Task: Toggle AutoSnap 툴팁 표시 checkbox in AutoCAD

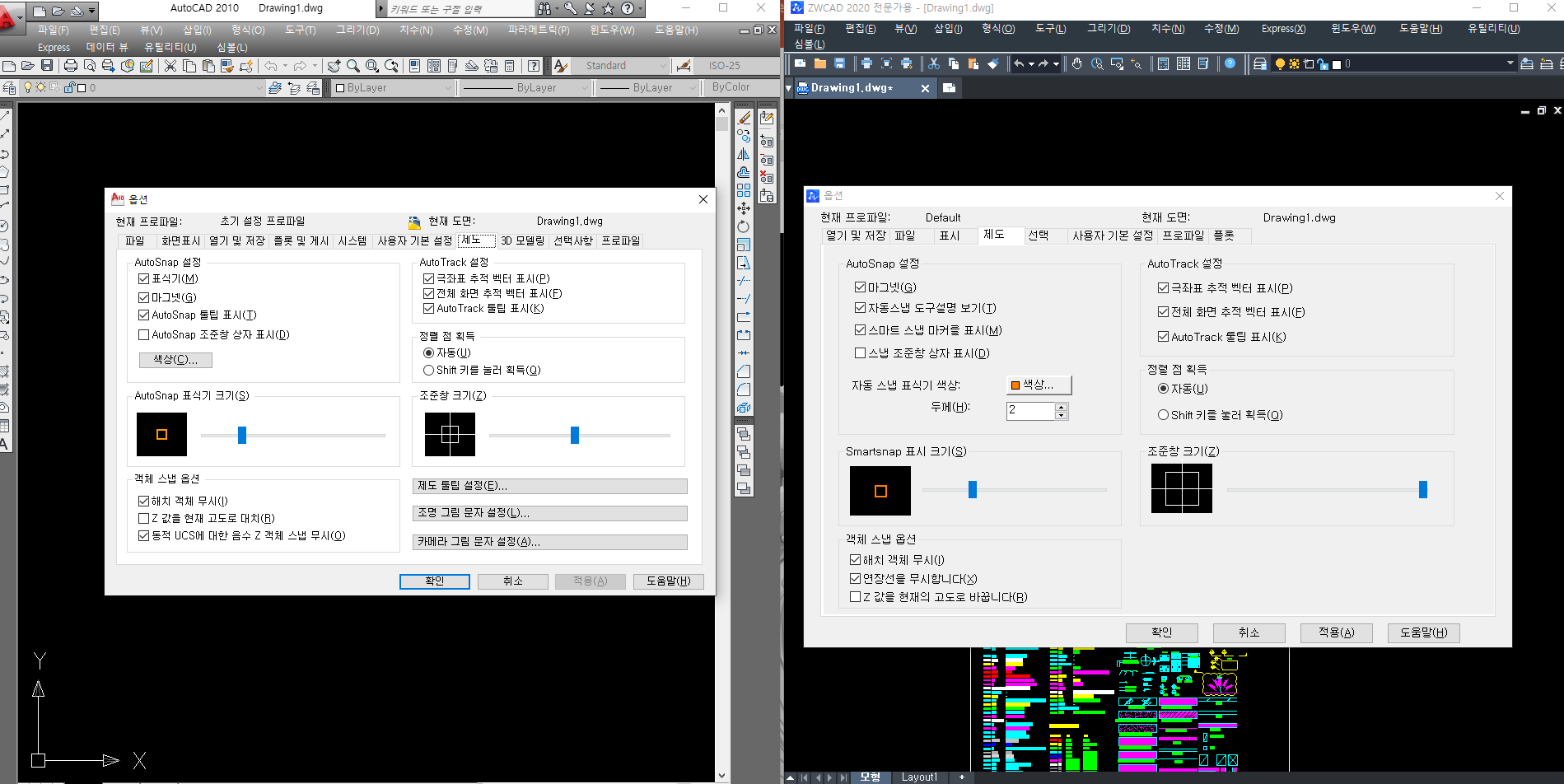Action: [143, 315]
